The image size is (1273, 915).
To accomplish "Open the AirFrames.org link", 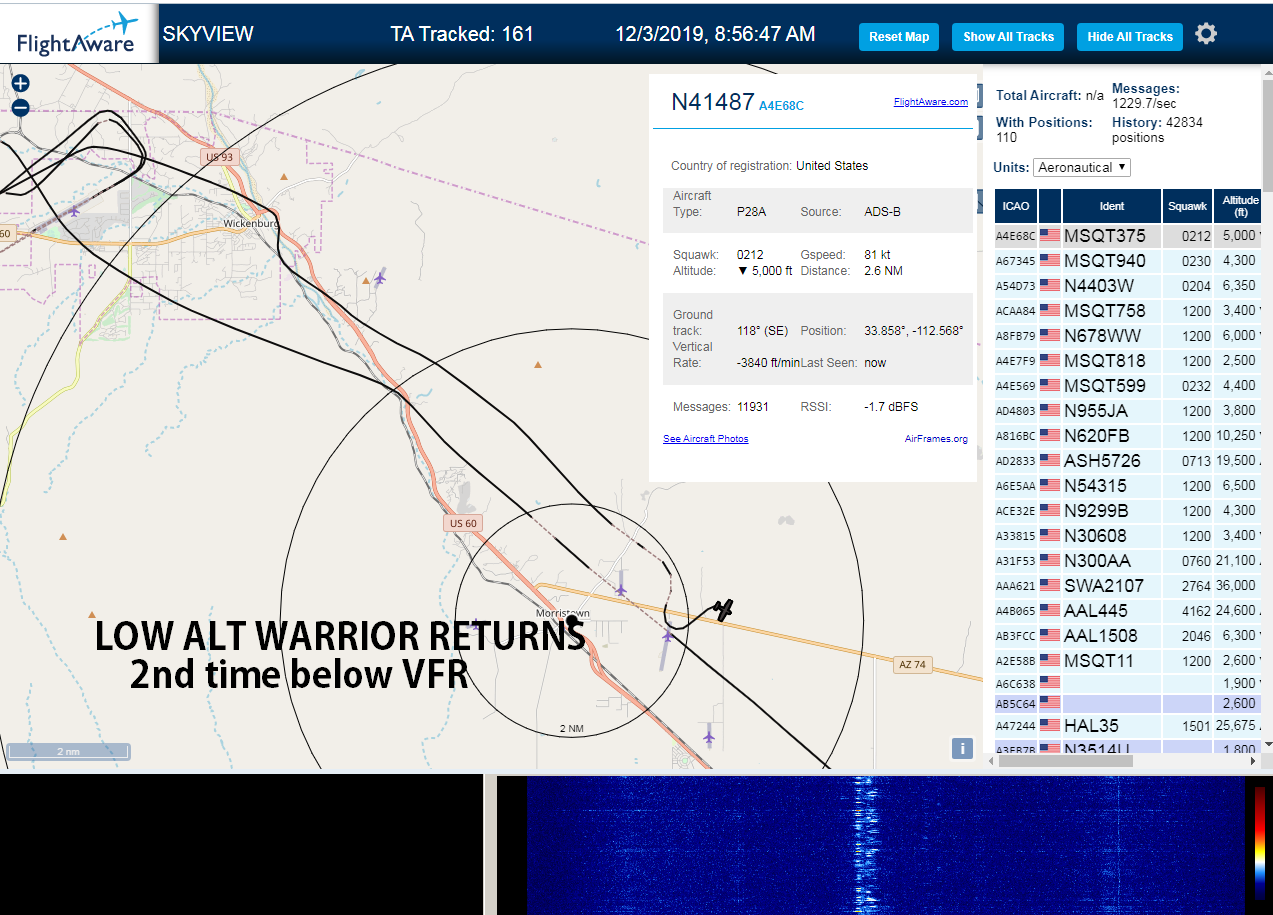I will [936, 439].
